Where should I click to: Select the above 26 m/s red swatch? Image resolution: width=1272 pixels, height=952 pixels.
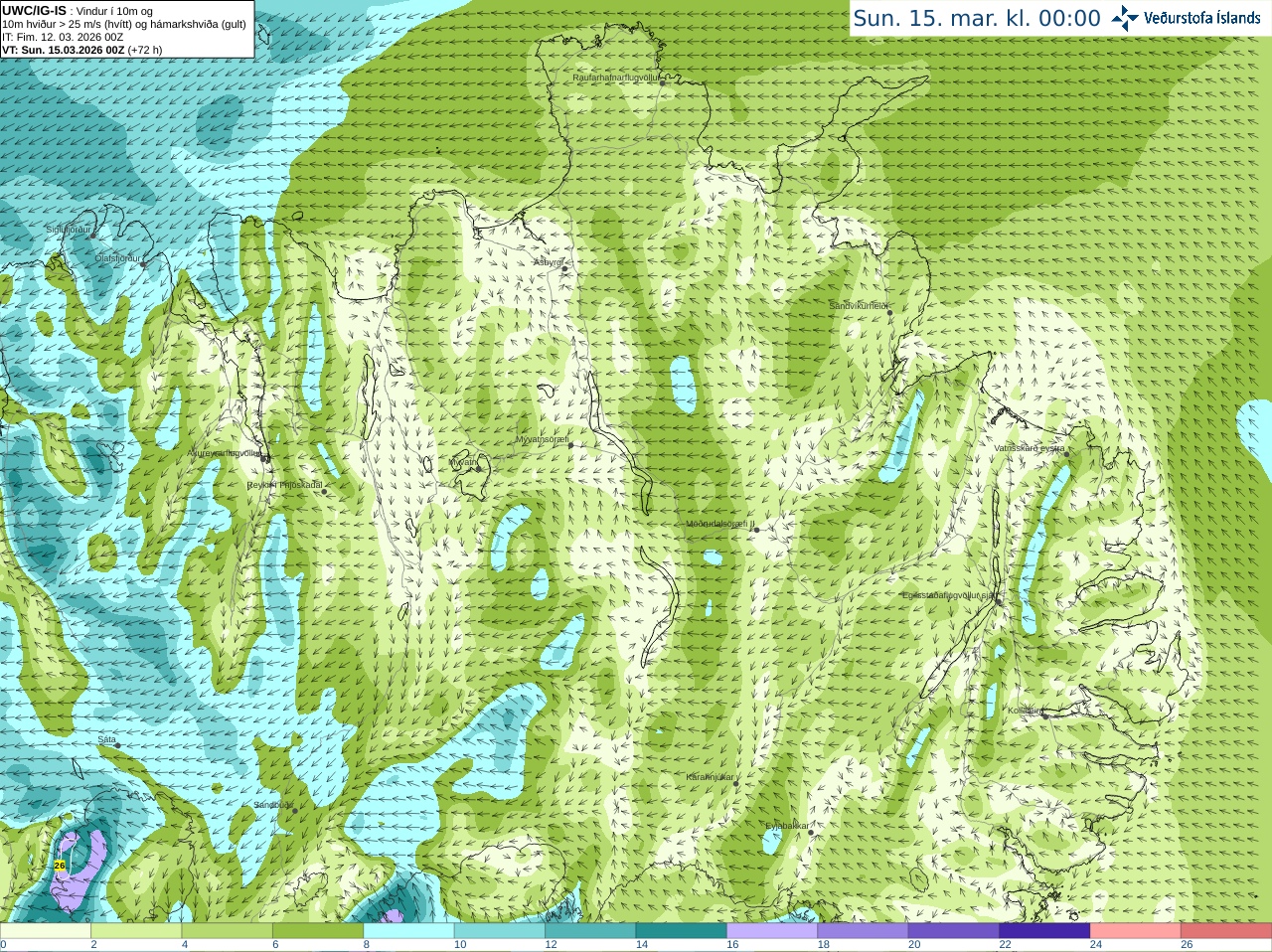[1226, 931]
